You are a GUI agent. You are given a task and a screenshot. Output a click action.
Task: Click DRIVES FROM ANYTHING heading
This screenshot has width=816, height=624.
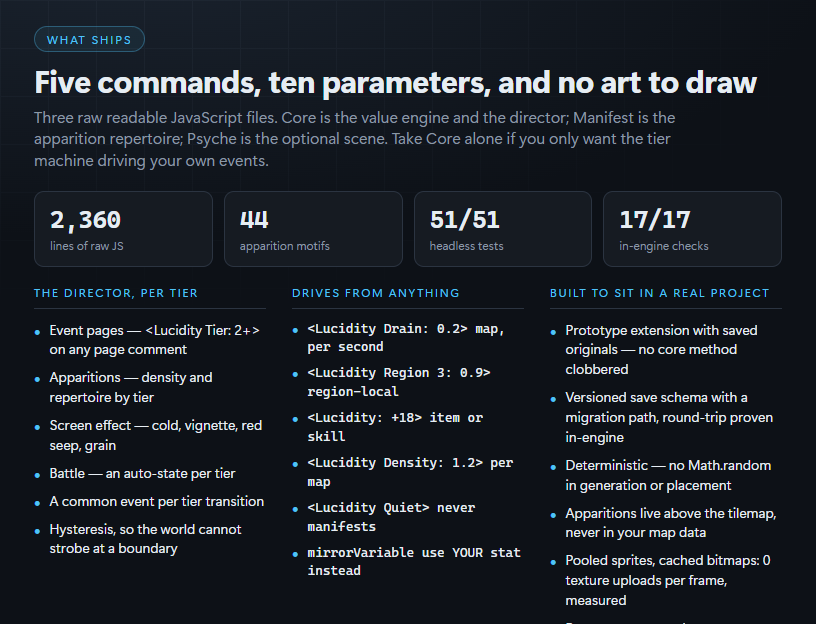coord(376,293)
